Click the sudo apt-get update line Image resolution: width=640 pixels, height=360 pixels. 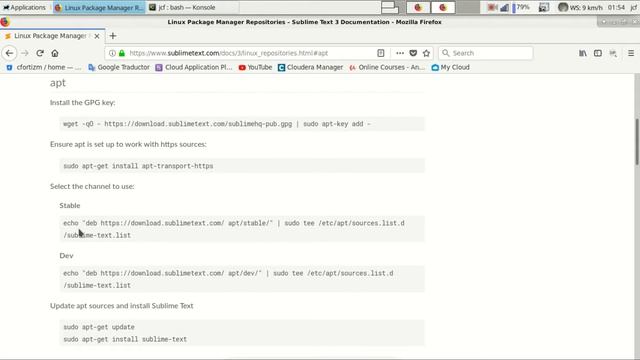[99, 327]
